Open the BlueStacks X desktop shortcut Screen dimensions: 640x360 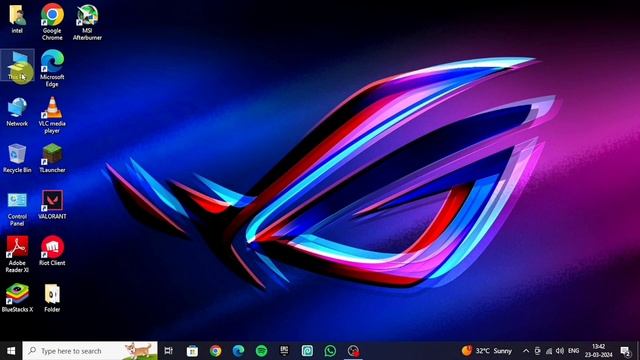click(x=17, y=298)
